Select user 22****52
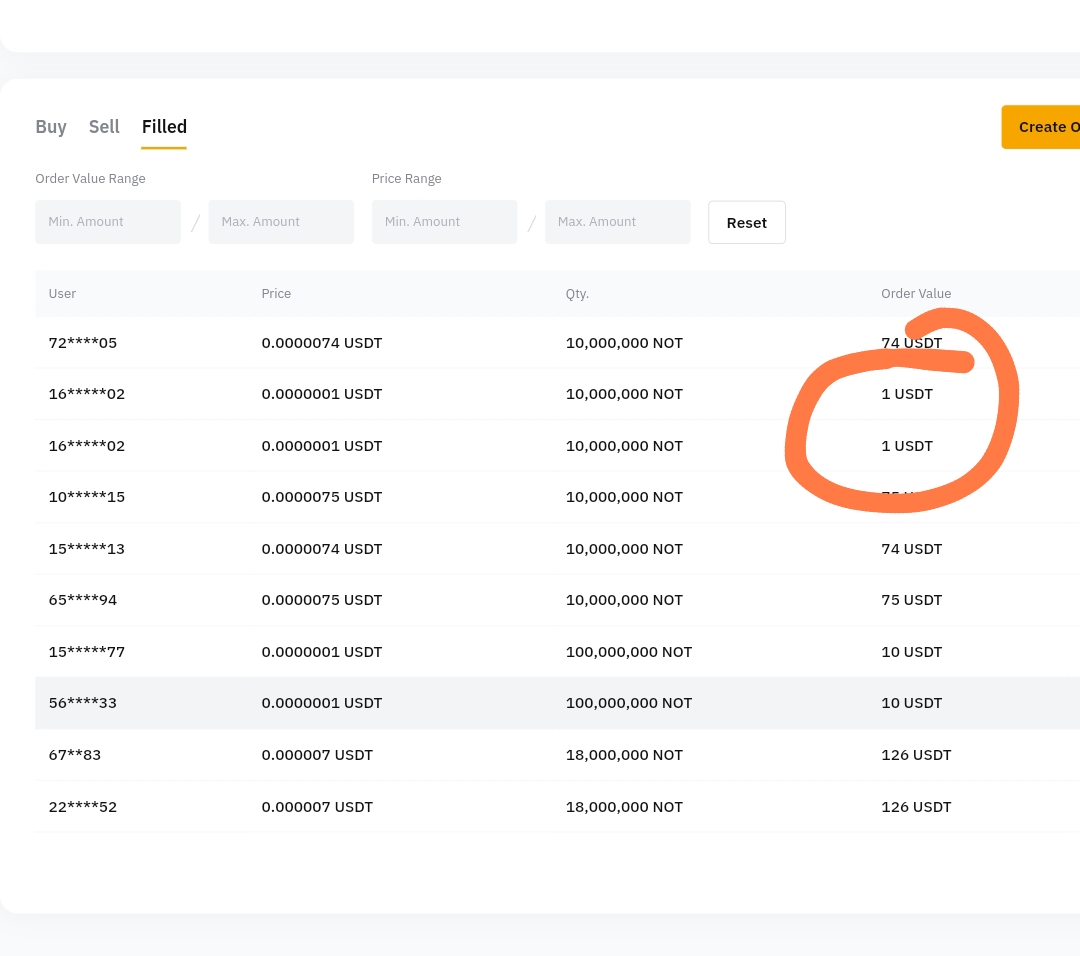 coord(83,807)
